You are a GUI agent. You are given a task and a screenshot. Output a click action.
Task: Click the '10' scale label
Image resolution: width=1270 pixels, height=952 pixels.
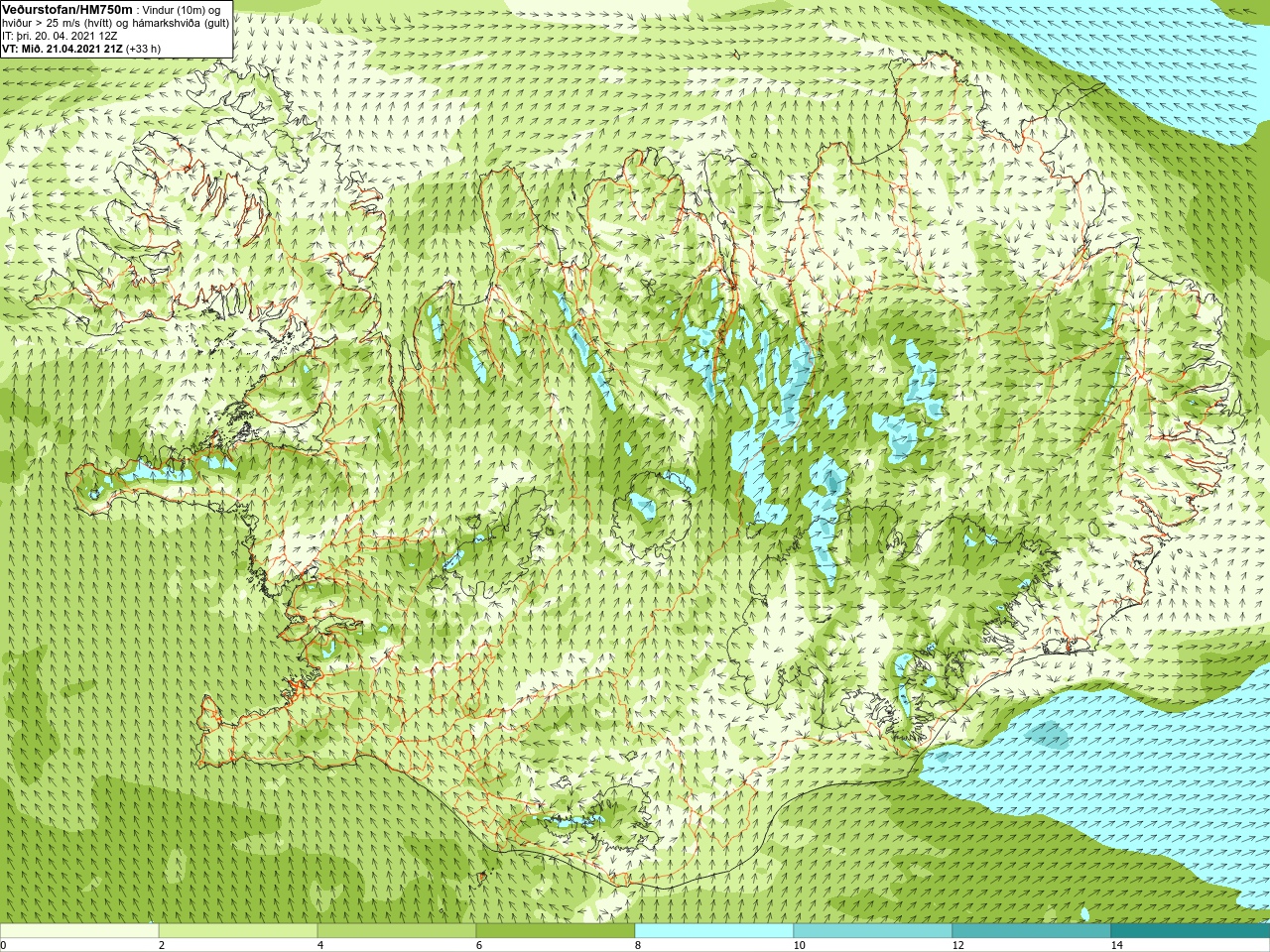click(799, 945)
